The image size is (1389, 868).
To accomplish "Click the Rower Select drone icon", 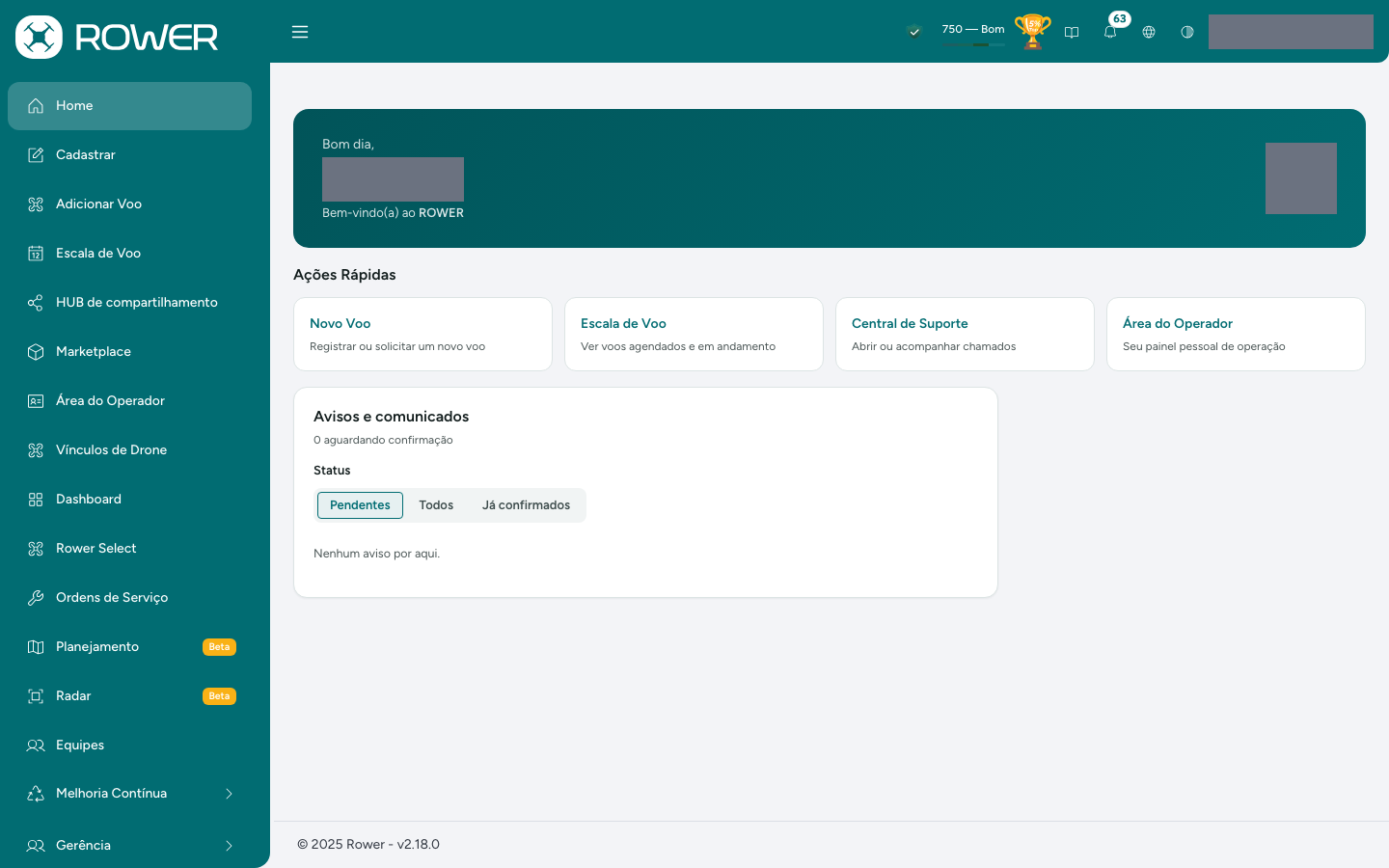I will click(x=36, y=549).
